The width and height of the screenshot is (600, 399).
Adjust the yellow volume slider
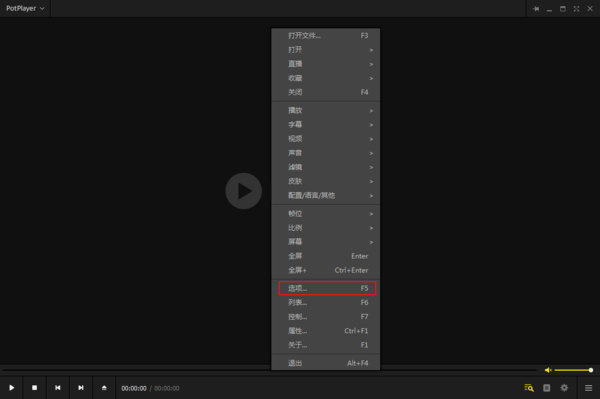[573, 370]
